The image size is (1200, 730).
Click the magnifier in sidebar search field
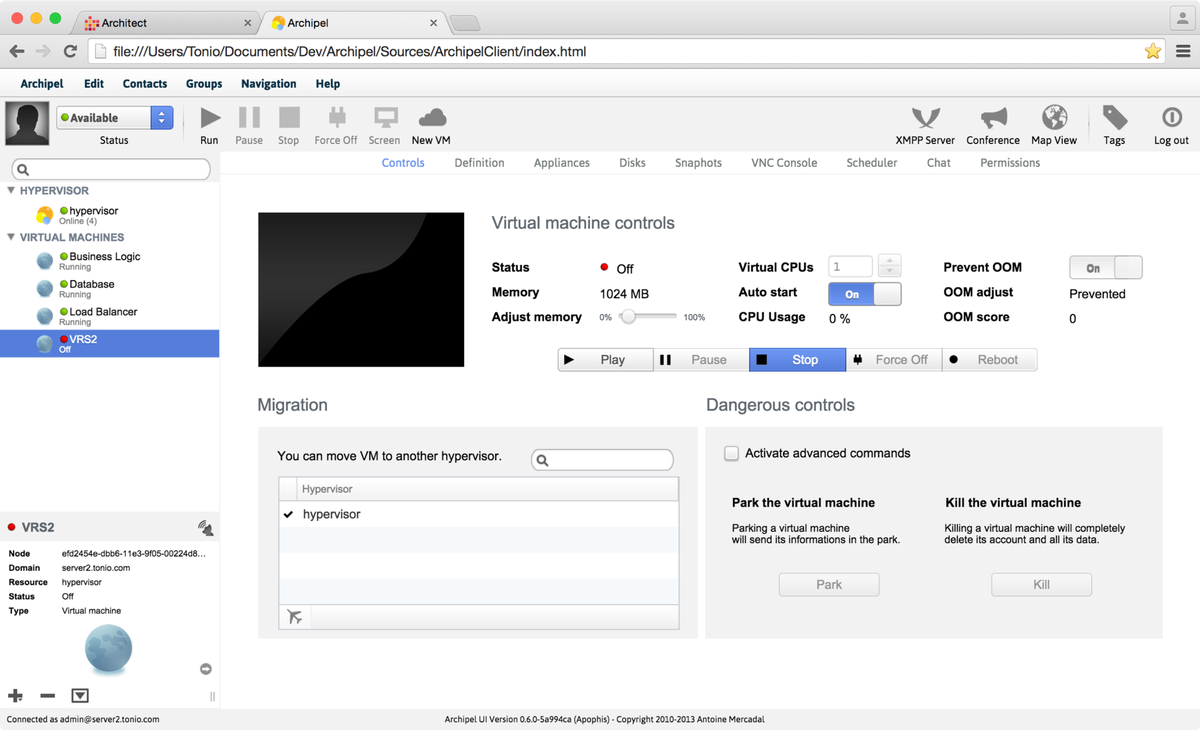click(23, 170)
